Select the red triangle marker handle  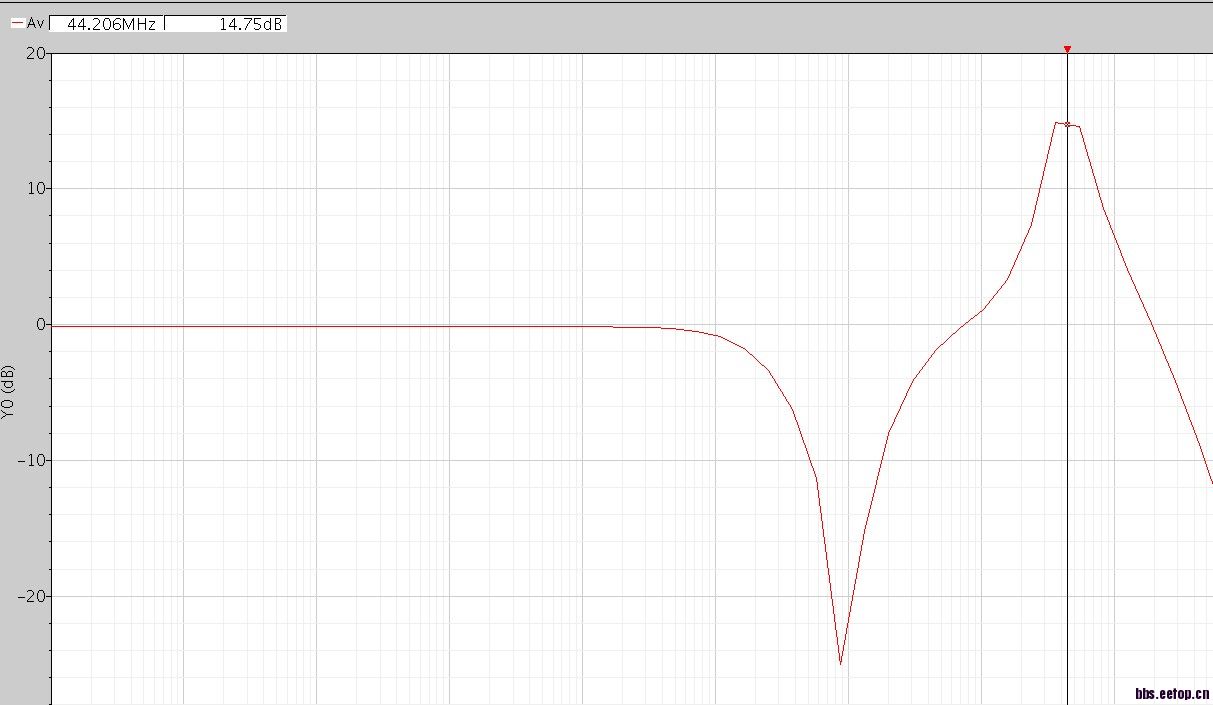[1067, 49]
